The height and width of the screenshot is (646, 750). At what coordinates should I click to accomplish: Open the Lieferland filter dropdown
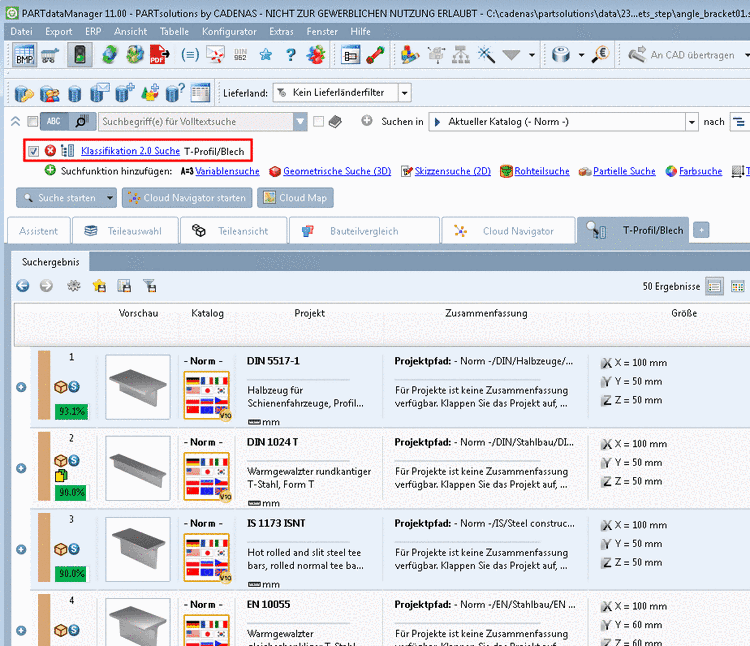404,93
